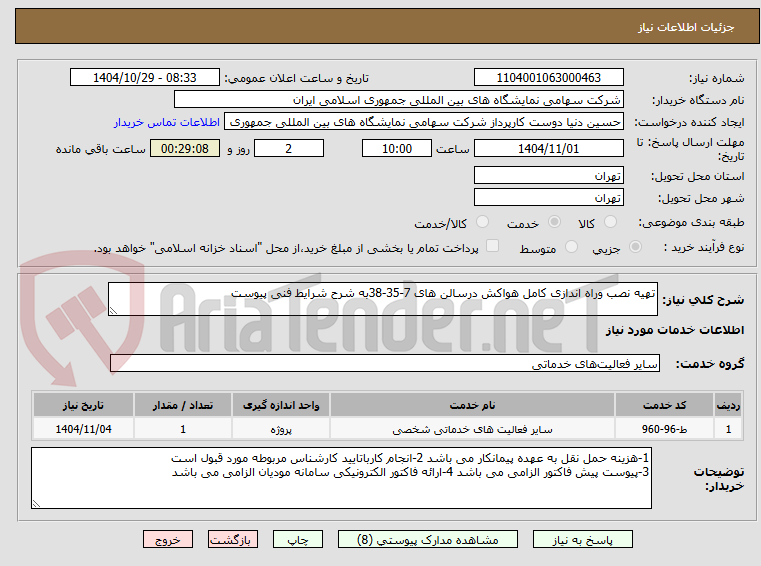761x566 pixels.
Task: Click the deadline date field 1404/11/01
Action: 548,149
